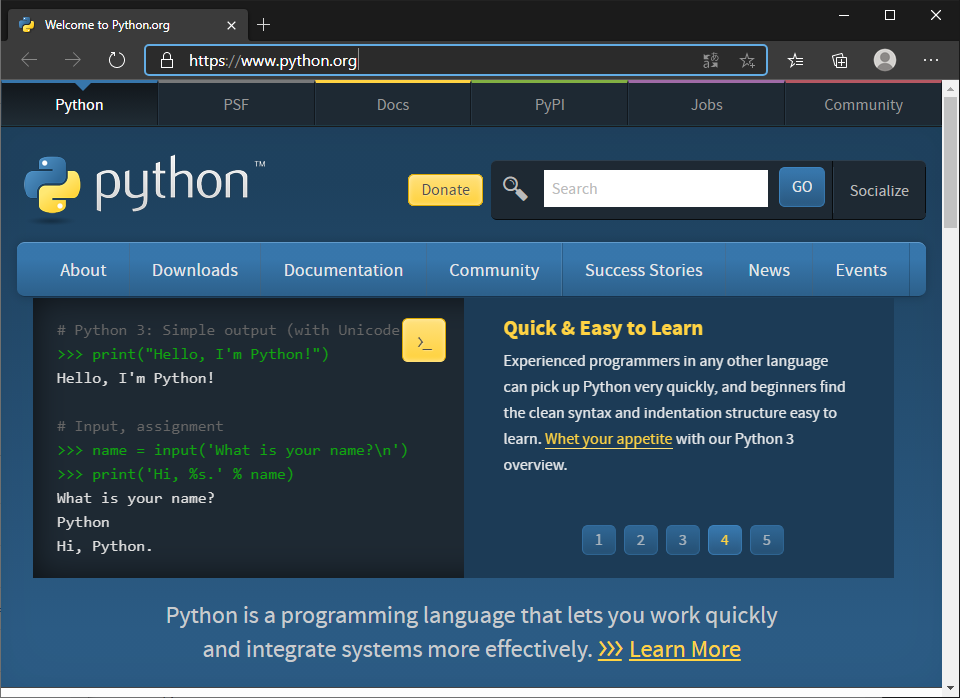Select the Community top-level tab

863,105
